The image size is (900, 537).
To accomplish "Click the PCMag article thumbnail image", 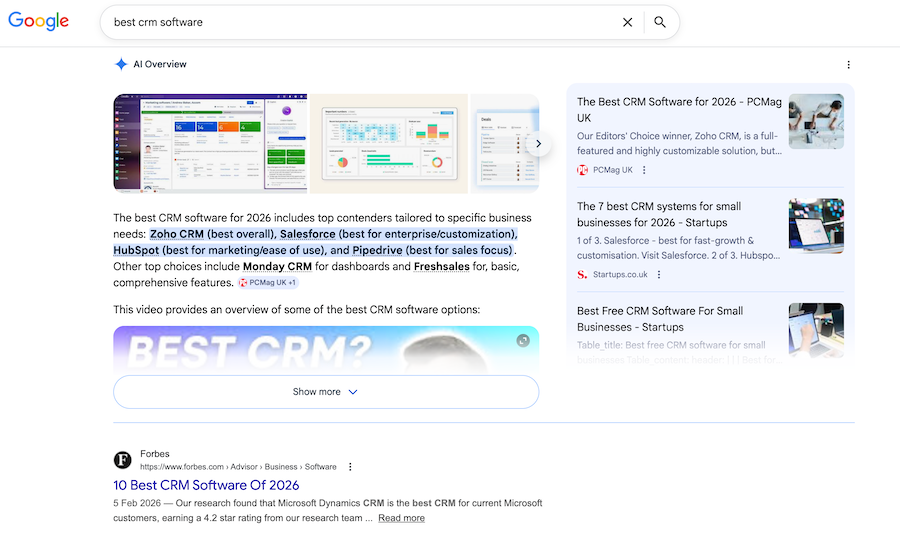I will [816, 122].
